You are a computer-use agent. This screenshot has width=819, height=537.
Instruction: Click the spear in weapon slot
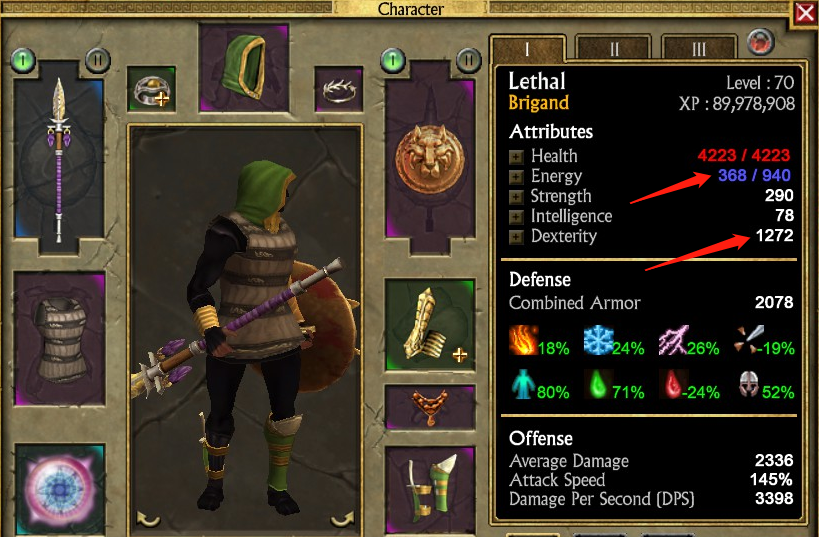coord(58,158)
